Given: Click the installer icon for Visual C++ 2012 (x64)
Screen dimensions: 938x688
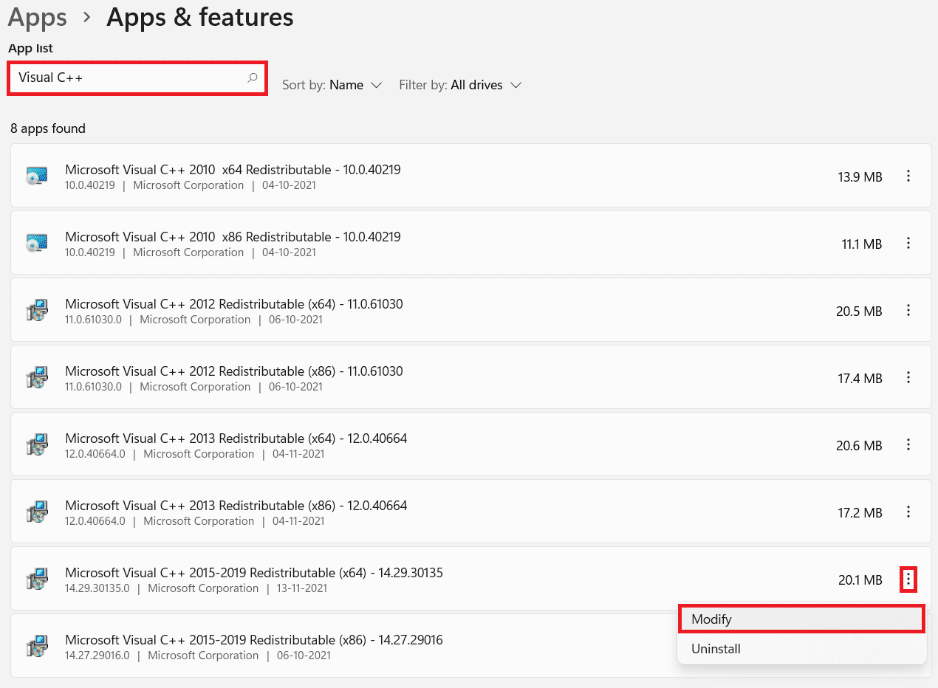Looking at the screenshot, I should tap(37, 311).
